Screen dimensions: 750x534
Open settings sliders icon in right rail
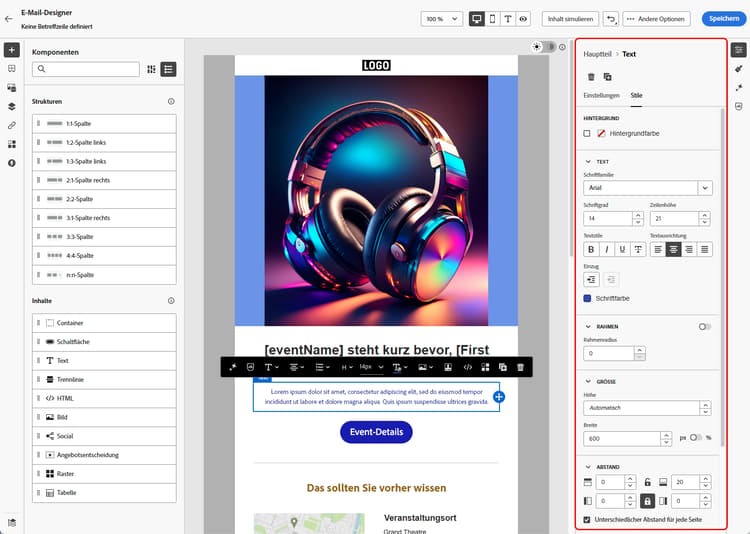[739, 50]
